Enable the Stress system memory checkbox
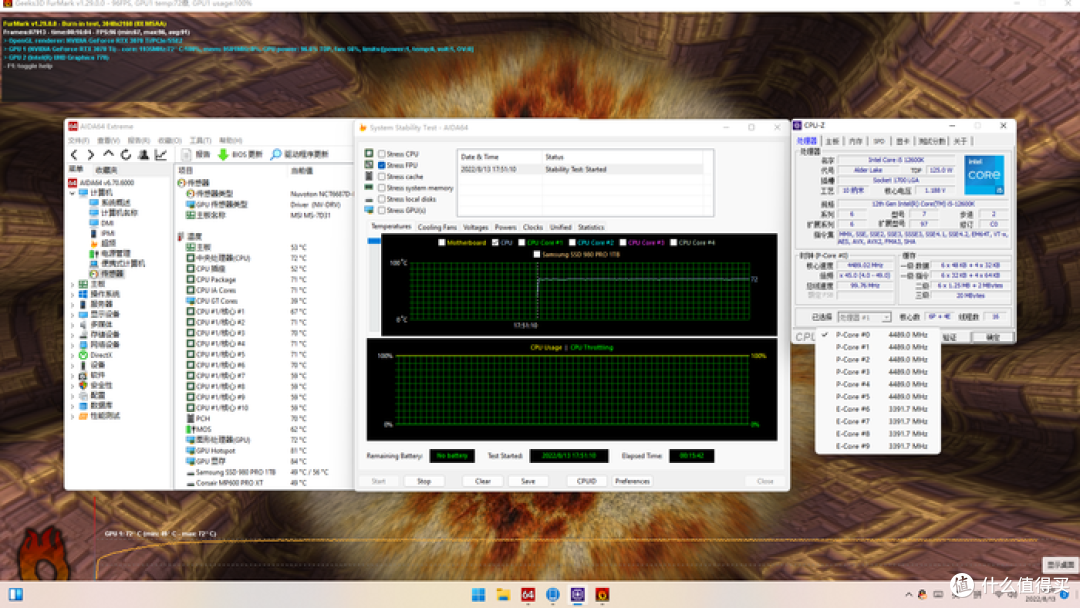Image resolution: width=1080 pixels, height=608 pixels. (382, 188)
